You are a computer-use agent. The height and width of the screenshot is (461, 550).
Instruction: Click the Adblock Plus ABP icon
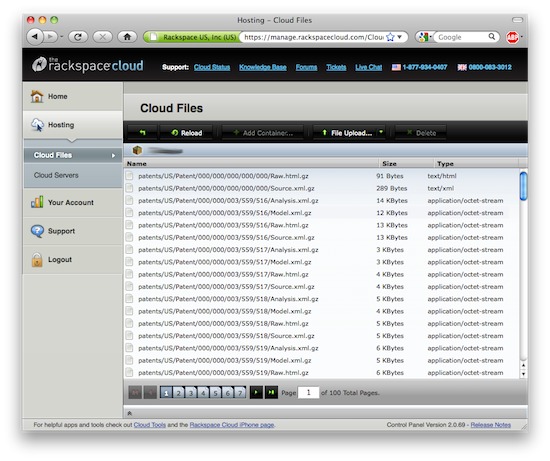[512, 37]
